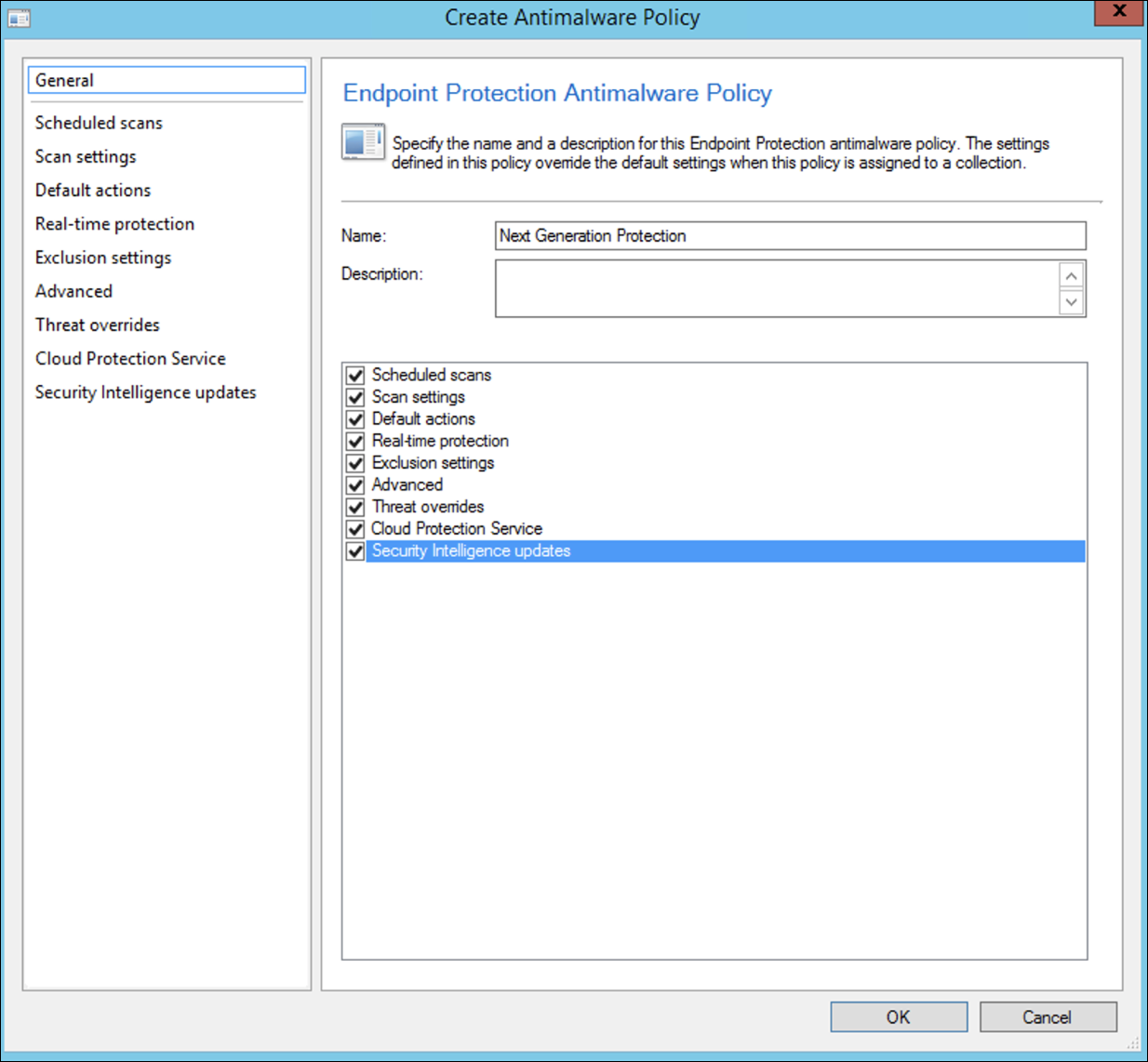Click the policy page icon beside the description text
Screen dimensions: 1148x1062
[x=363, y=142]
